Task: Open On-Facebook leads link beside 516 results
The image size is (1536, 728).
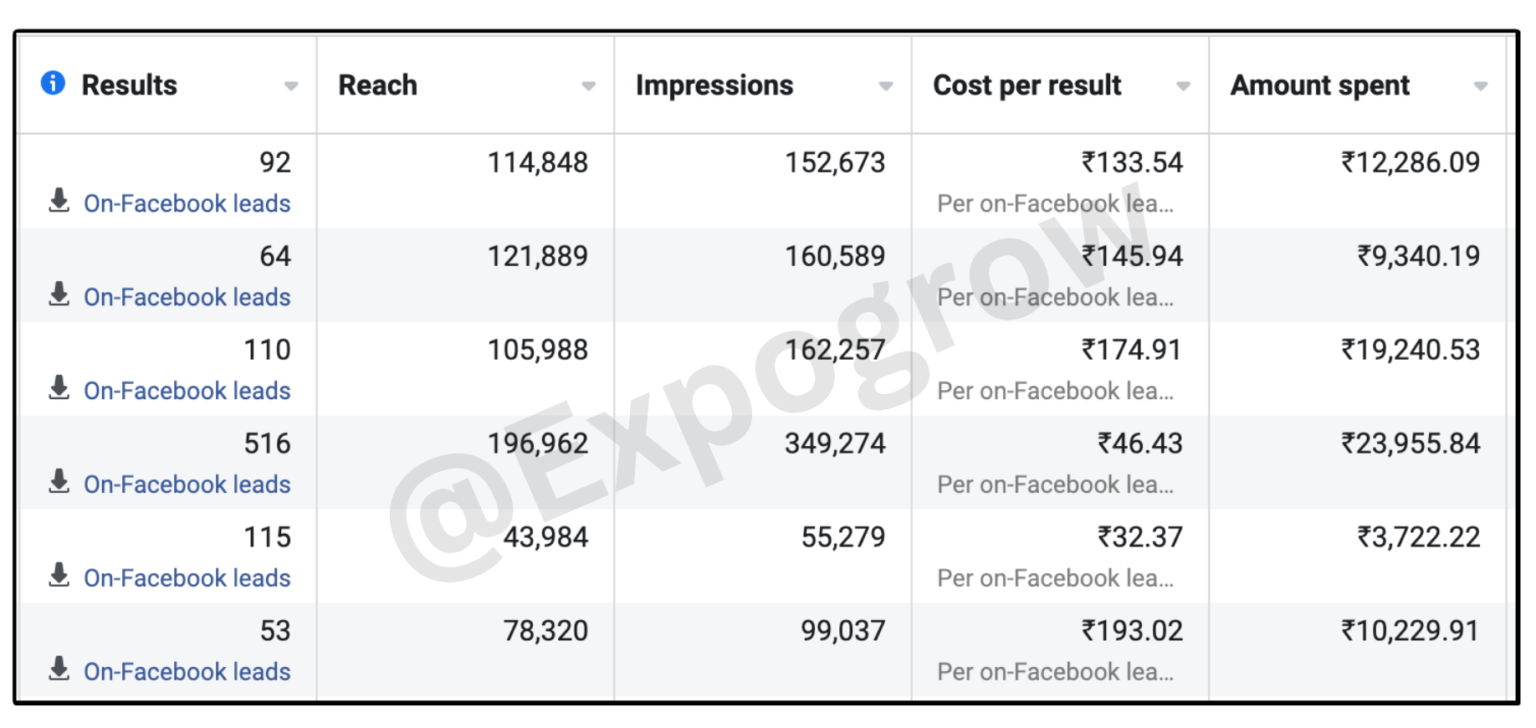Action: [x=187, y=484]
